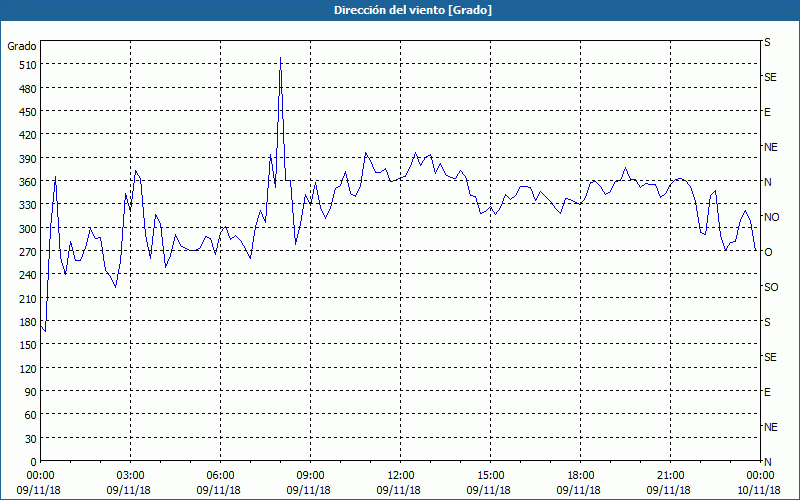The height and width of the screenshot is (500, 800).
Task: Click the y-axis value 270
Action: pos(27,252)
